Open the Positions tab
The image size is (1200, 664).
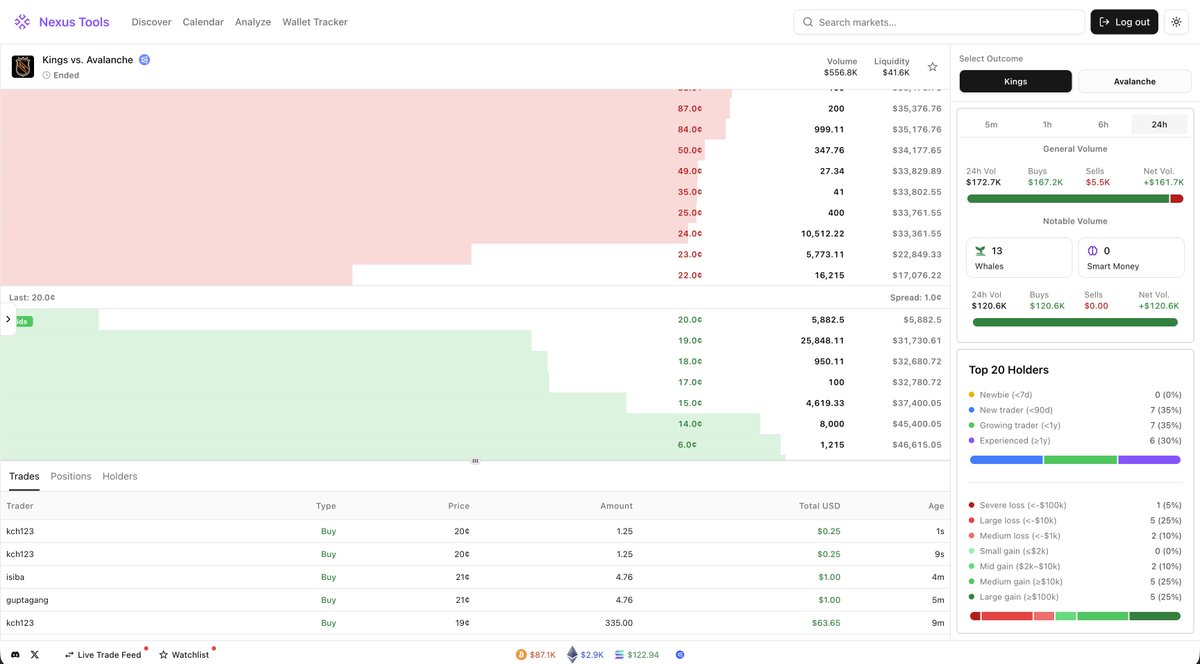pos(71,477)
